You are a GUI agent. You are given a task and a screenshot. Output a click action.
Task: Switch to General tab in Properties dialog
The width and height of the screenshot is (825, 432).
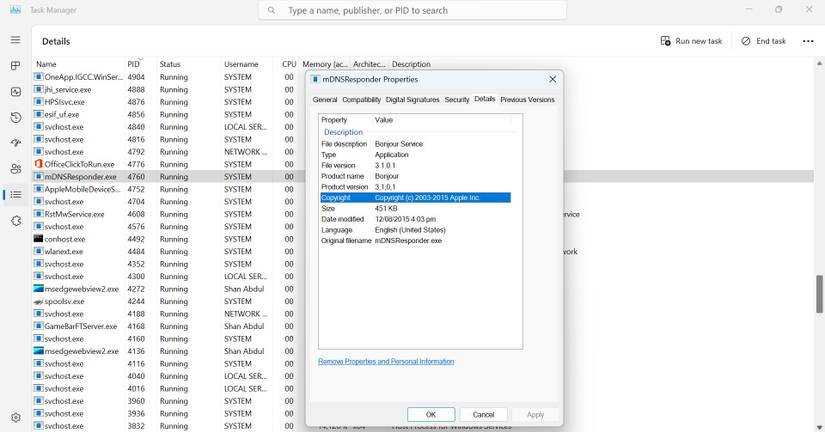click(x=325, y=99)
